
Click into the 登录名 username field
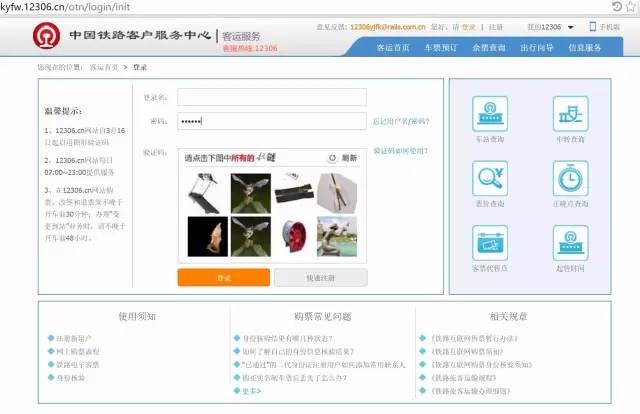(271, 97)
